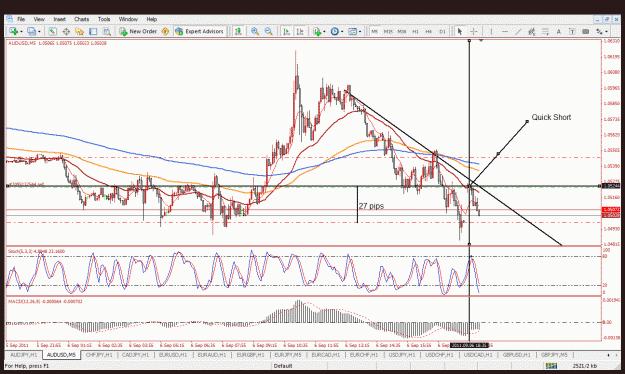Screen dimensions: 625x374
Task: Switch to the CHFJPY,H1 chart tab
Action: pyautogui.click(x=99, y=355)
